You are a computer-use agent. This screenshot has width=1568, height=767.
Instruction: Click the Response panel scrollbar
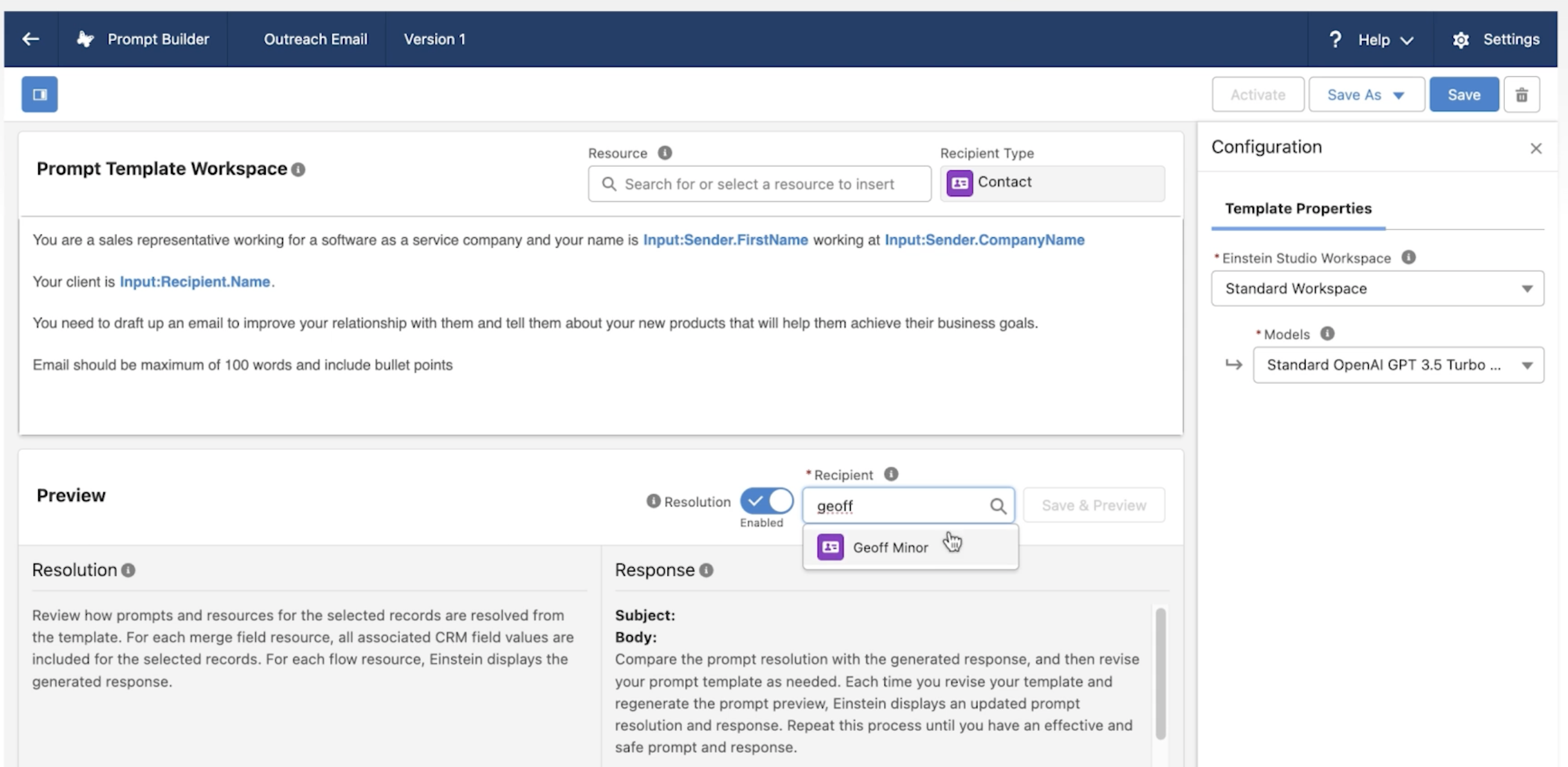pyautogui.click(x=1160, y=672)
